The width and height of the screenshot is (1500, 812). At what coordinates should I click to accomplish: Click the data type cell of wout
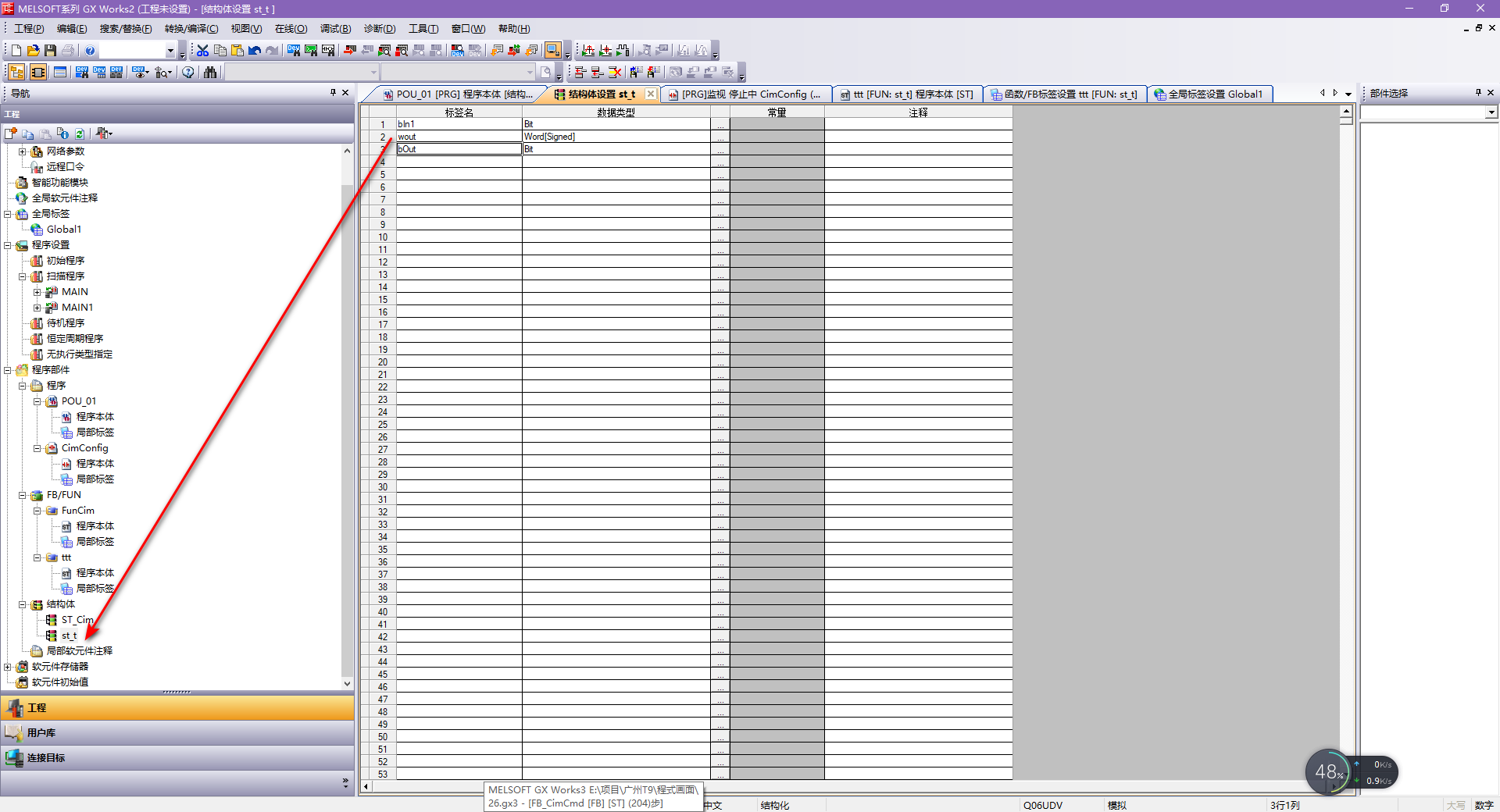point(615,137)
